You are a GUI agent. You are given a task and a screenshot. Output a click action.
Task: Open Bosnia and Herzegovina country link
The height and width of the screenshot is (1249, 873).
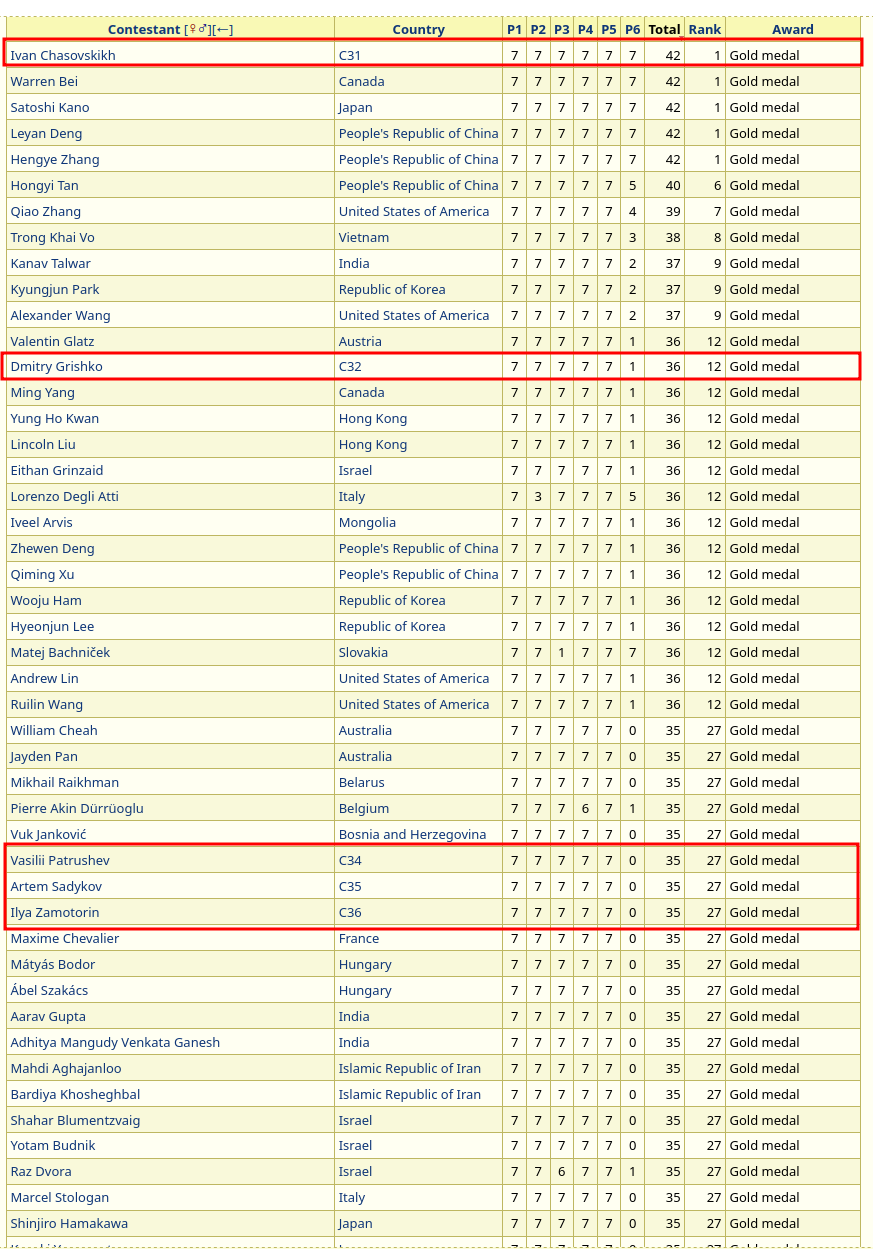click(412, 834)
